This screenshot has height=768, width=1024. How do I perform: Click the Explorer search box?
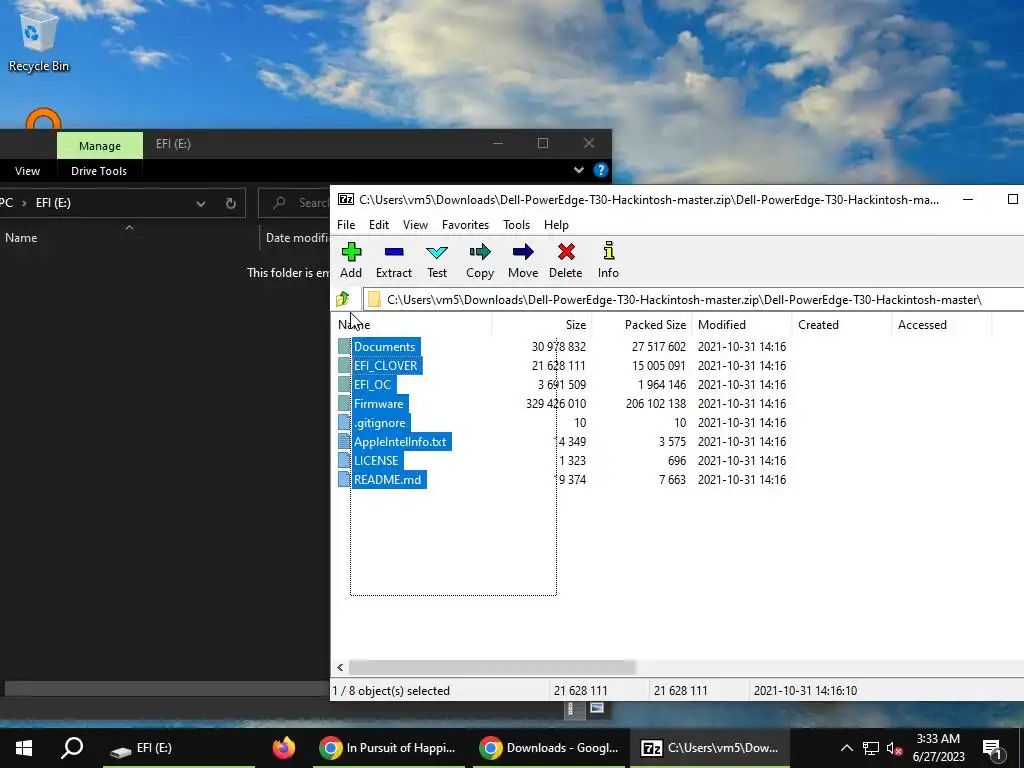[295, 203]
